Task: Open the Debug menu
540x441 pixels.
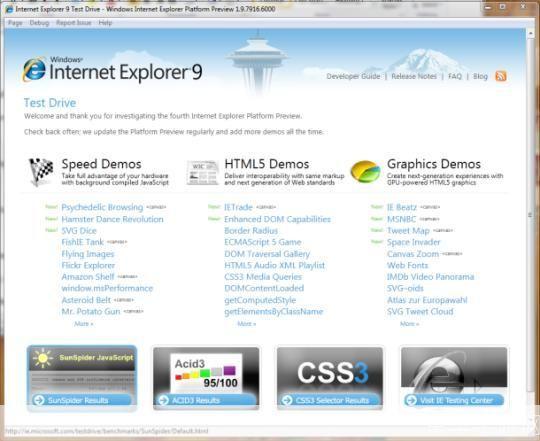Action: pos(39,23)
